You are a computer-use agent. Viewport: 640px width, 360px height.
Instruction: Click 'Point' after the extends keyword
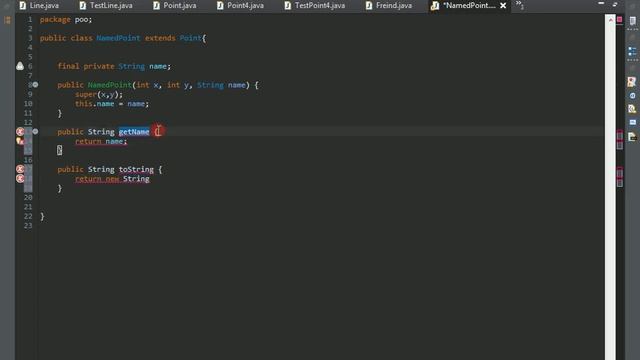[x=191, y=38]
